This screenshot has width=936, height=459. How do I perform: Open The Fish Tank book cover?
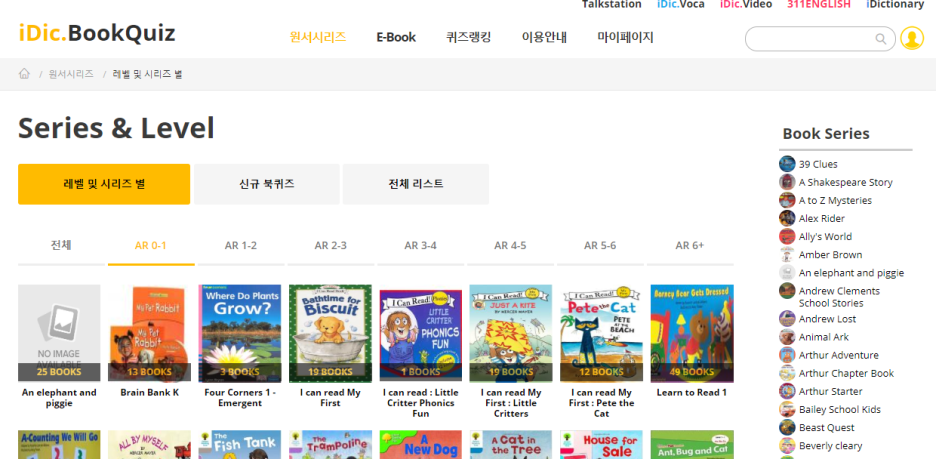point(239,445)
